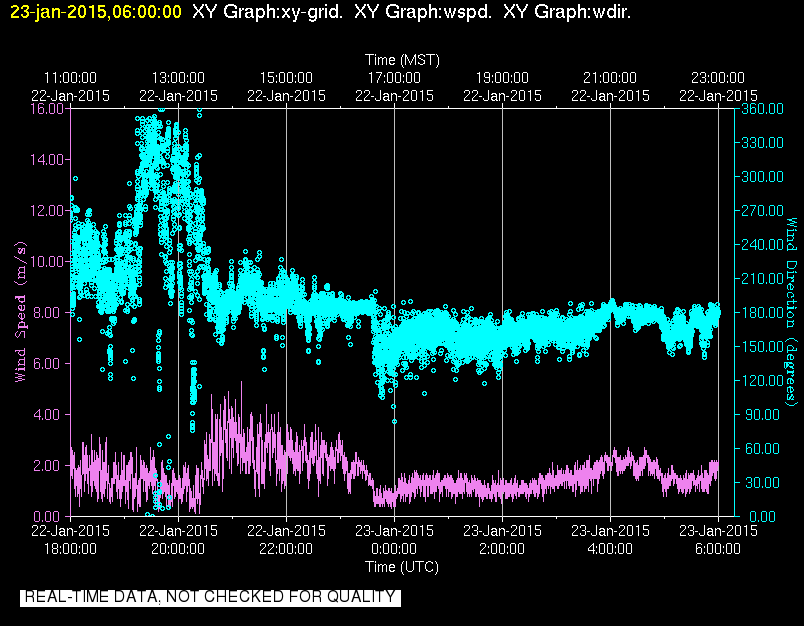Click wind direction axis value 360.00
Viewport: 804px width, 626px height.
pos(762,109)
